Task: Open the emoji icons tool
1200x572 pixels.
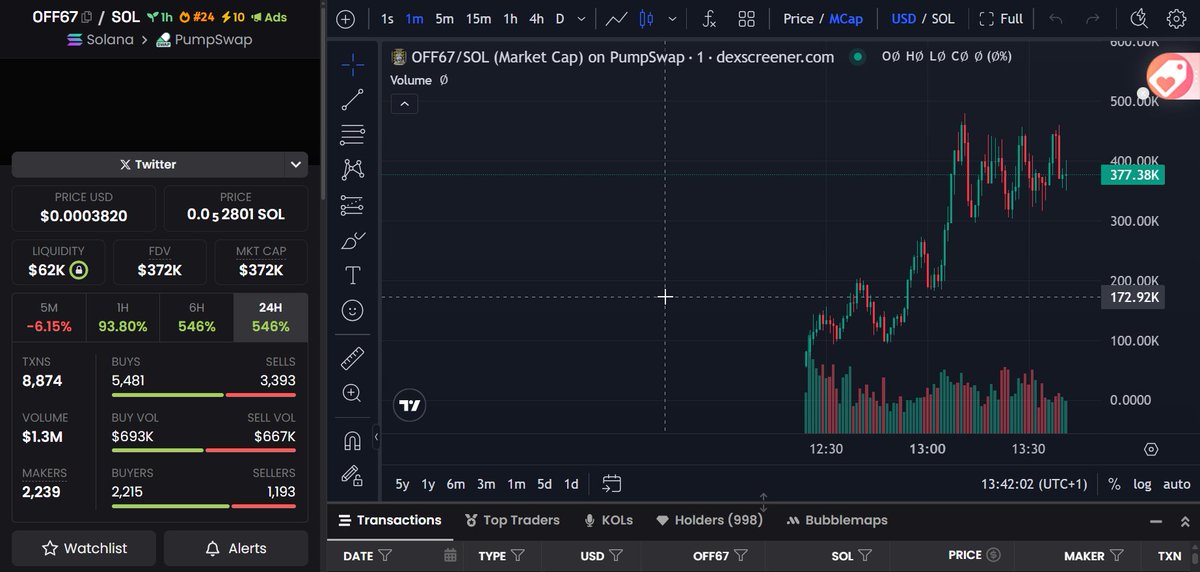Action: pyautogui.click(x=352, y=311)
